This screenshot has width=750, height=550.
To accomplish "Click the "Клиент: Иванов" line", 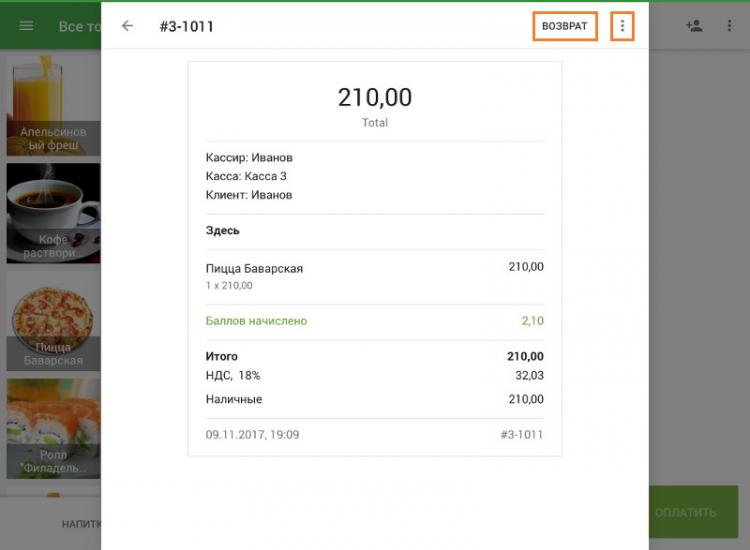I will point(249,195).
